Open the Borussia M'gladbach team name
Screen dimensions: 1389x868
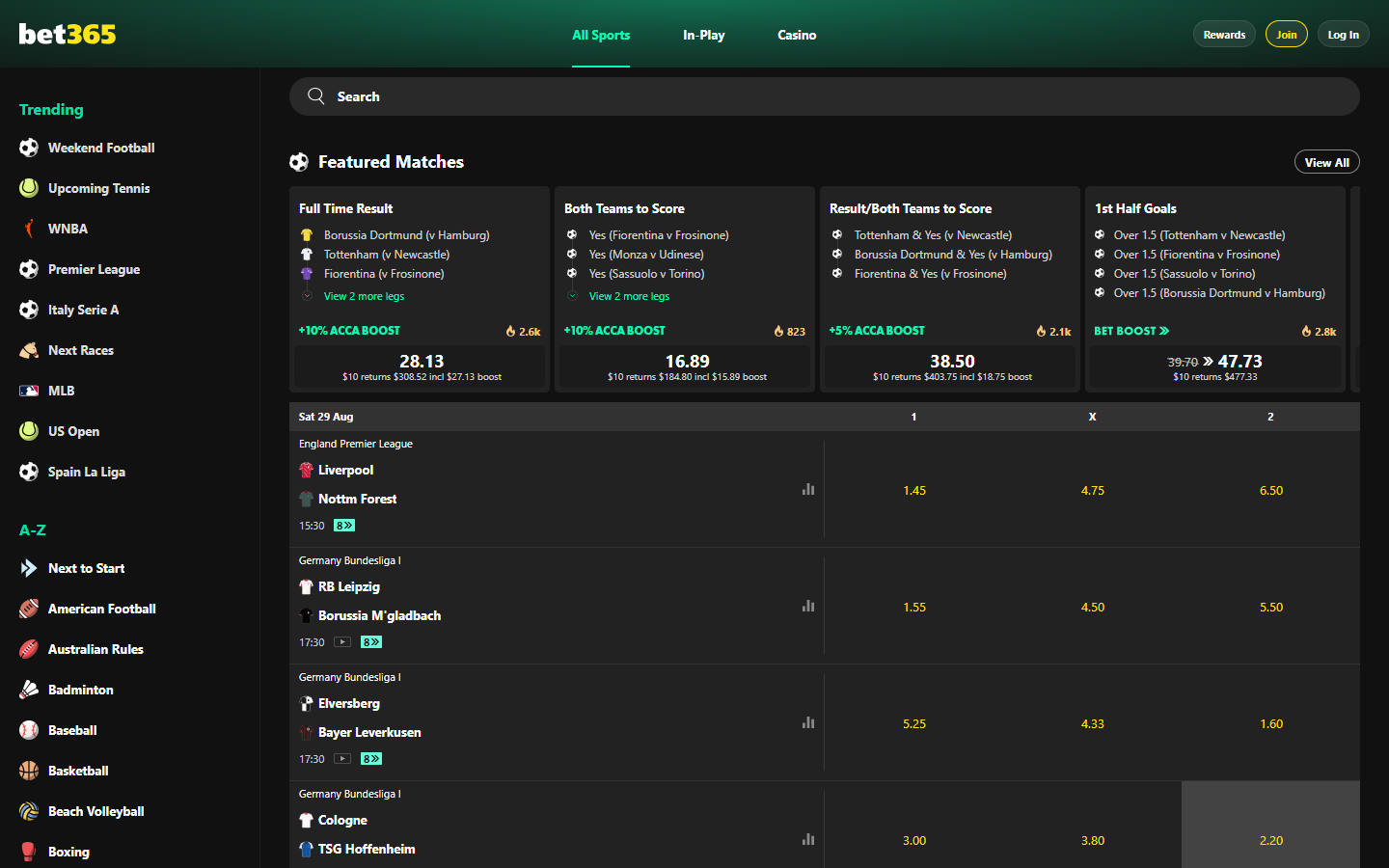pos(379,615)
